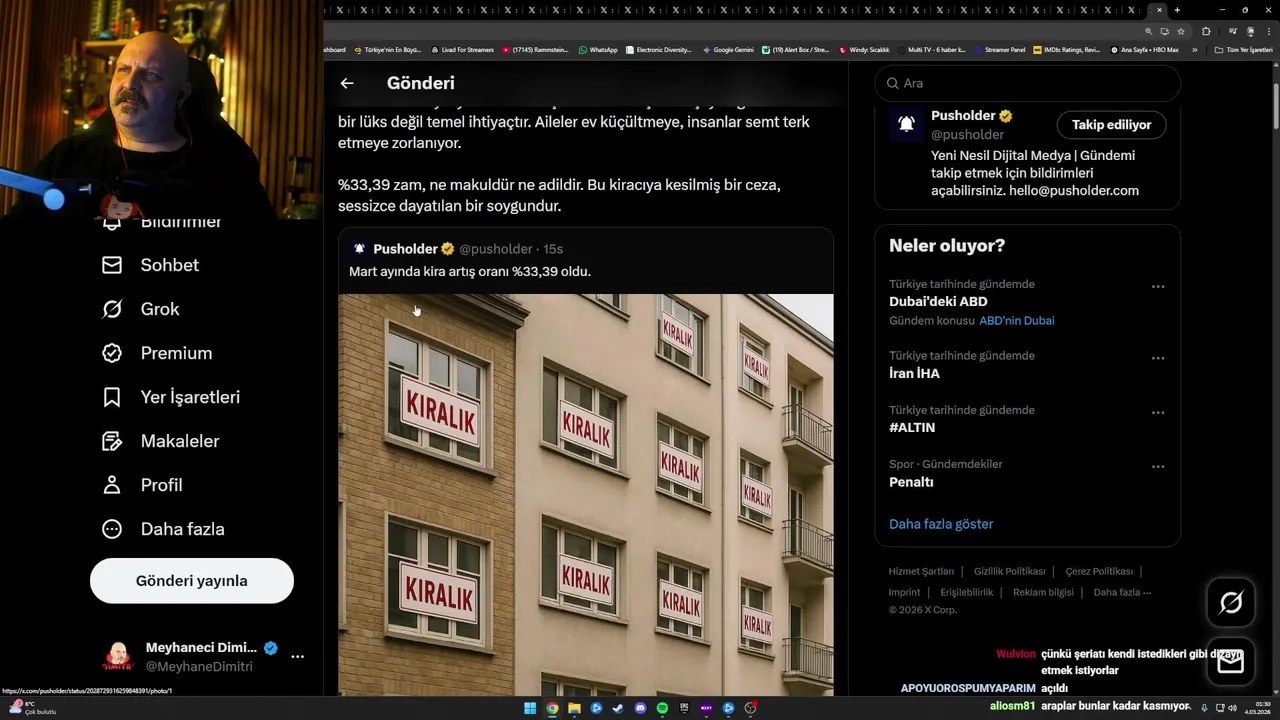Open Chrome three-dot menu
The image size is (1280, 720).
coord(1269,31)
